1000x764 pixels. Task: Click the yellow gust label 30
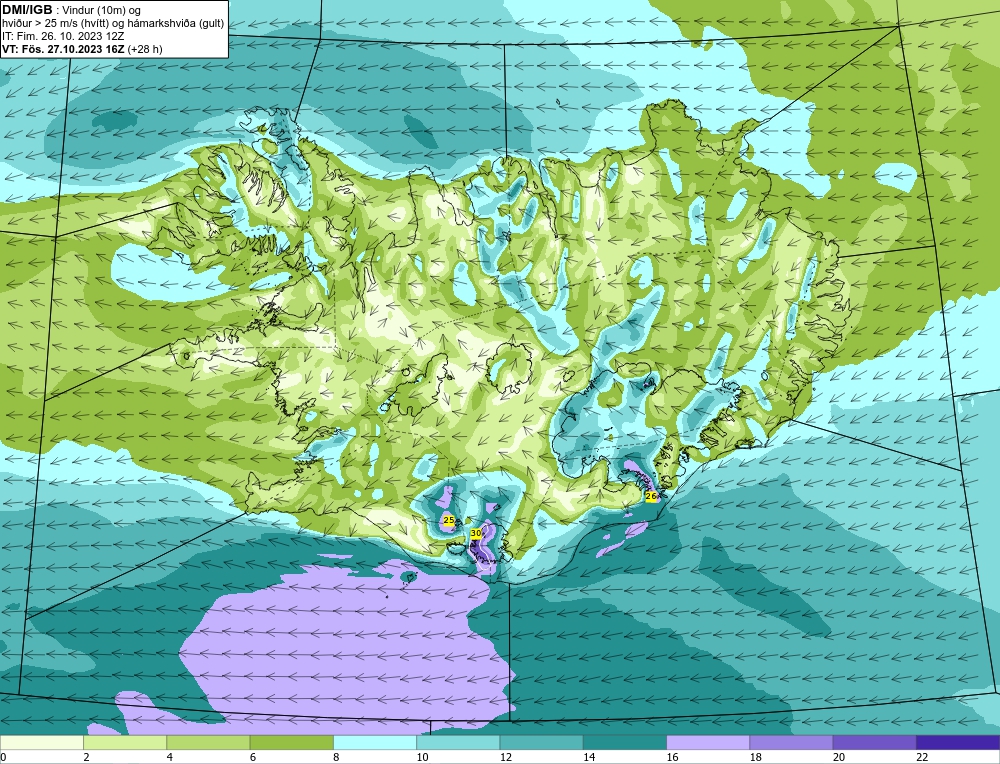[x=476, y=533]
